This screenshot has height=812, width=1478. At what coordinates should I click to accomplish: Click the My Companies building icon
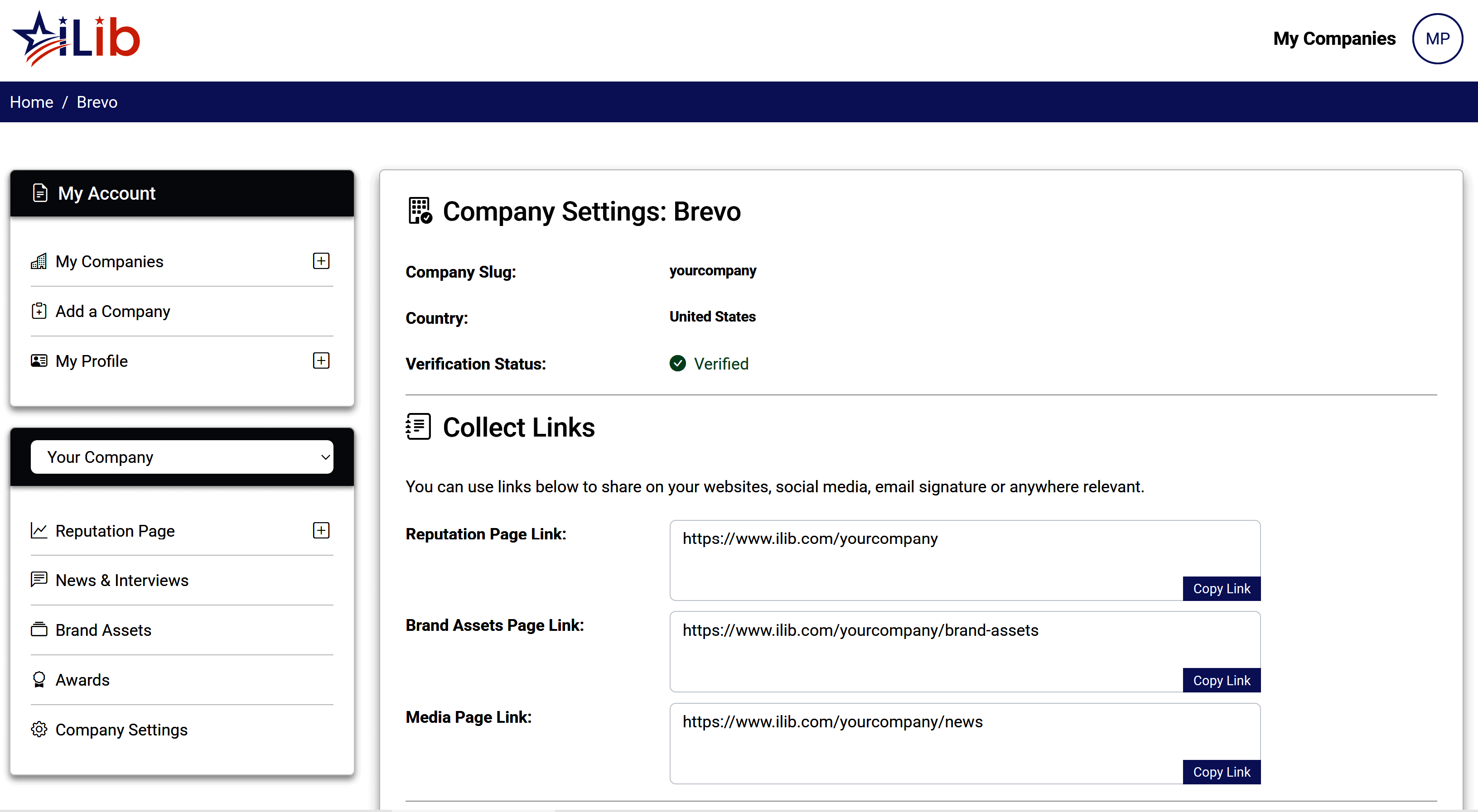(39, 261)
